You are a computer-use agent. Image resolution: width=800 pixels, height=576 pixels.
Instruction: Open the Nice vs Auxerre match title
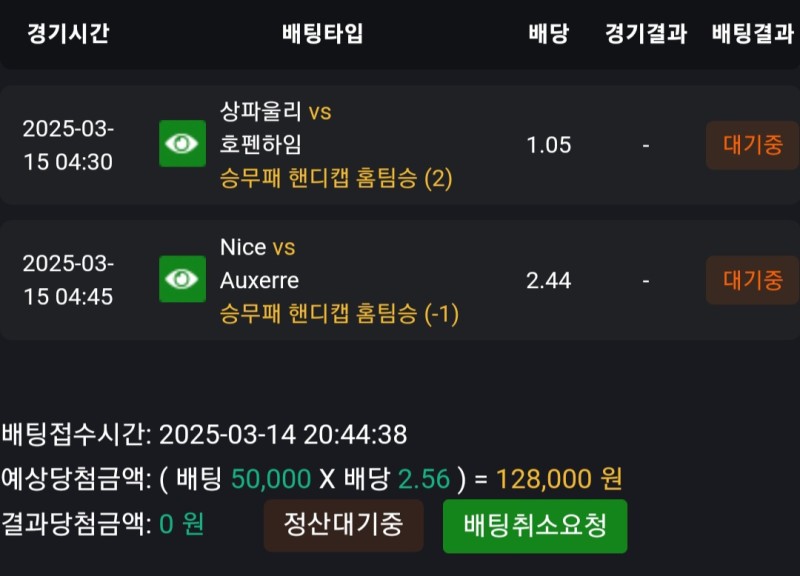258,263
